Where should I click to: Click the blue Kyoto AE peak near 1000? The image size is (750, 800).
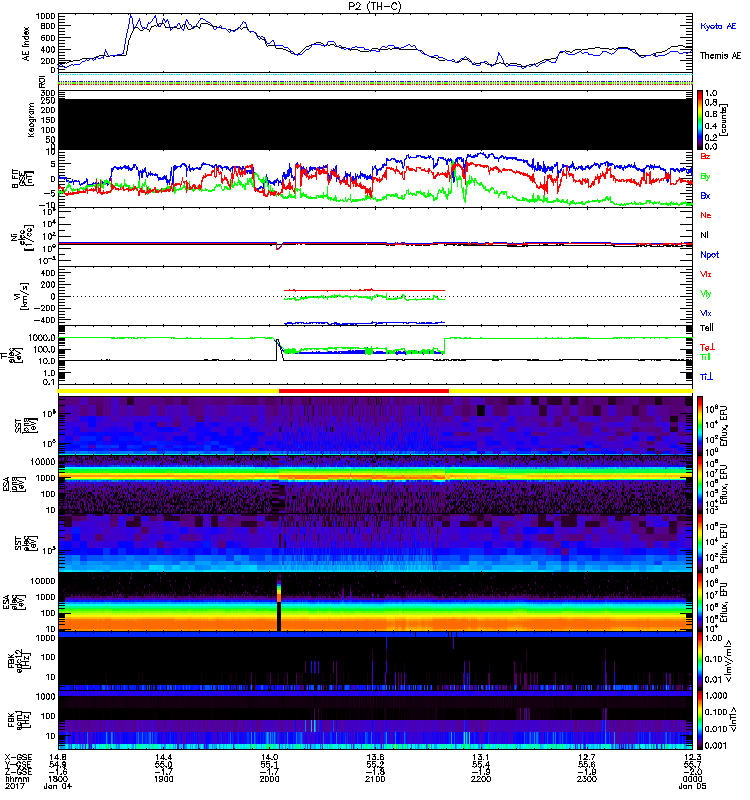pyautogui.click(x=131, y=18)
